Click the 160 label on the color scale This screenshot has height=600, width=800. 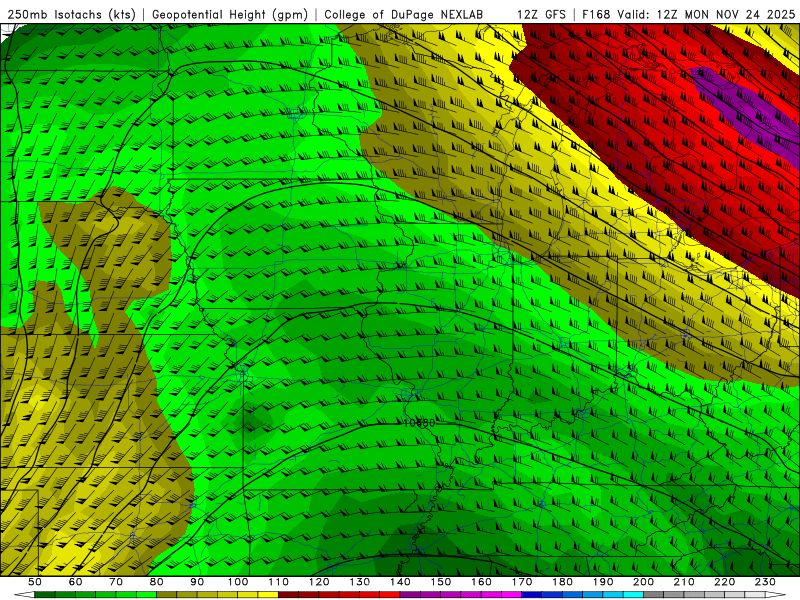(481, 582)
